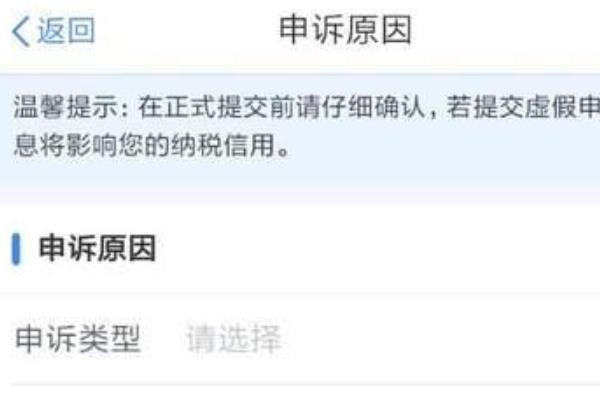The height and width of the screenshot is (400, 600).
Task: Click the 在正式提交前请仔细确认 reminder text
Action: pyautogui.click(x=281, y=106)
